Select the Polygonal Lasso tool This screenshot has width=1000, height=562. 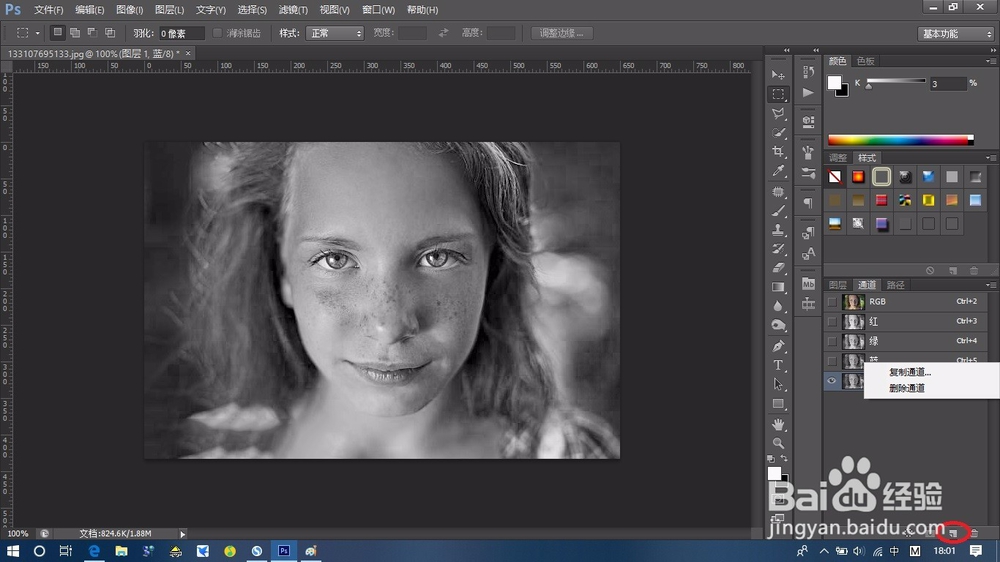point(778,114)
